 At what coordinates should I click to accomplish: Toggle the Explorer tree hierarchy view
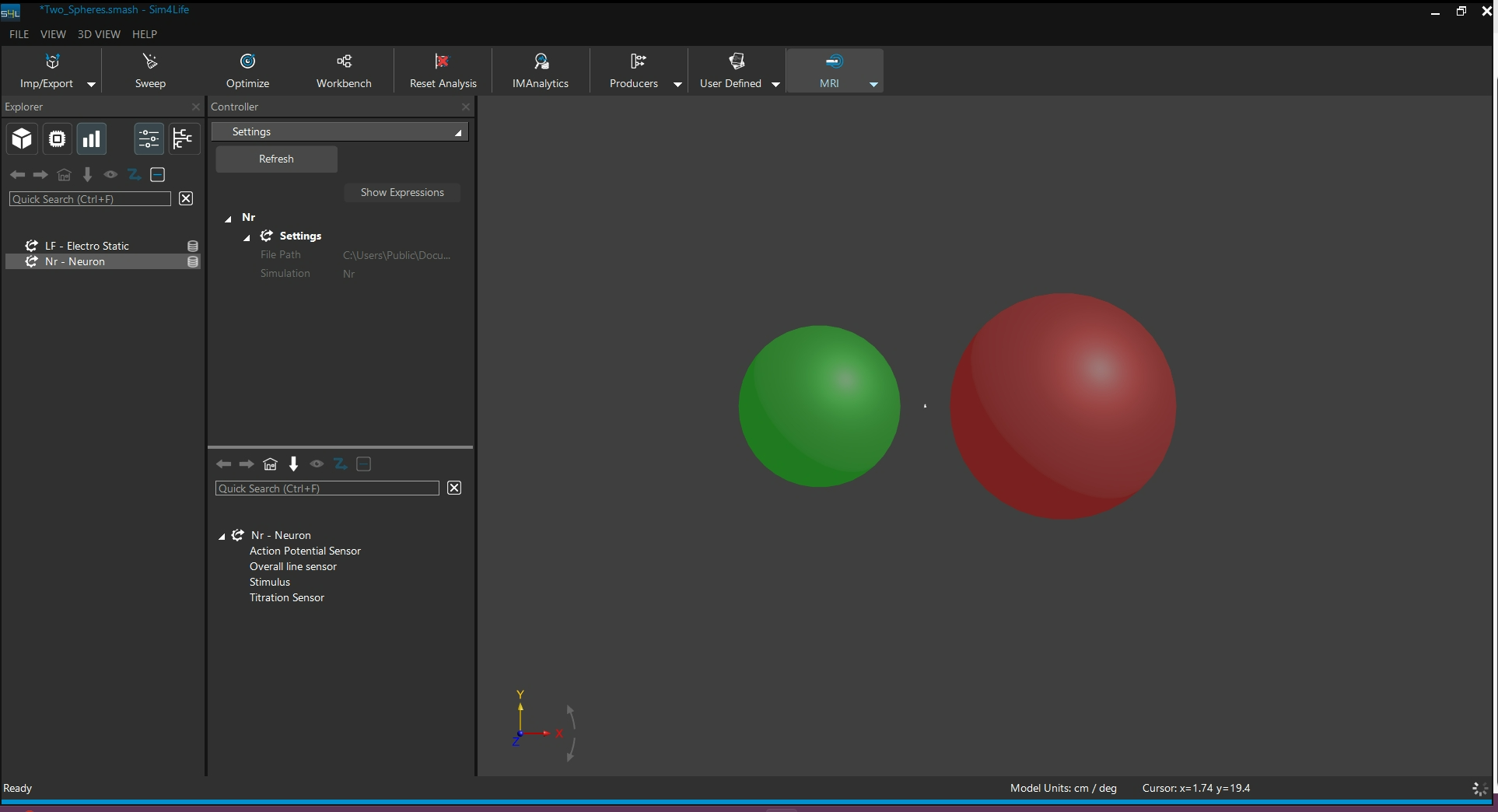tap(183, 139)
